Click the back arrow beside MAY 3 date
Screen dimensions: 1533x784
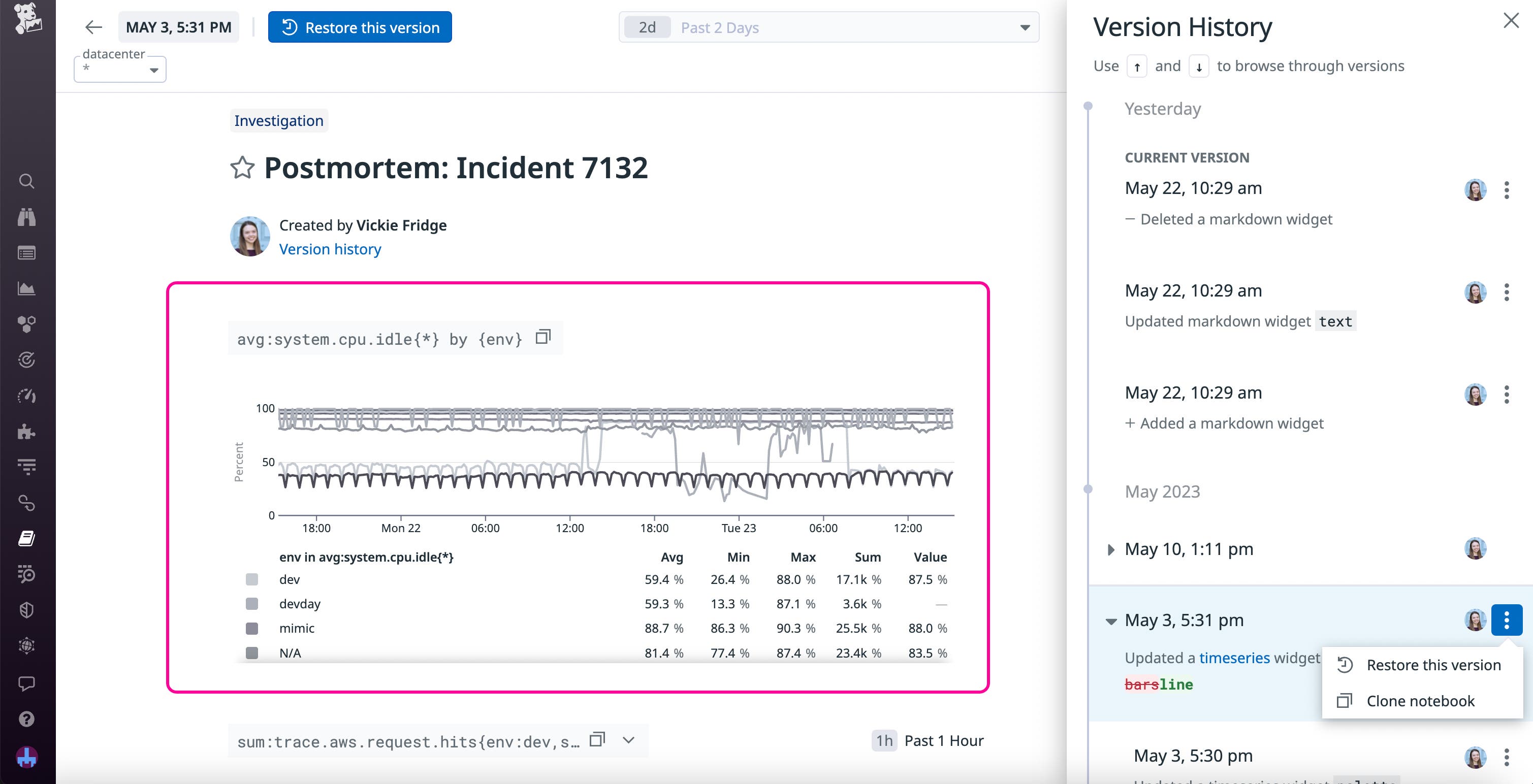[93, 27]
